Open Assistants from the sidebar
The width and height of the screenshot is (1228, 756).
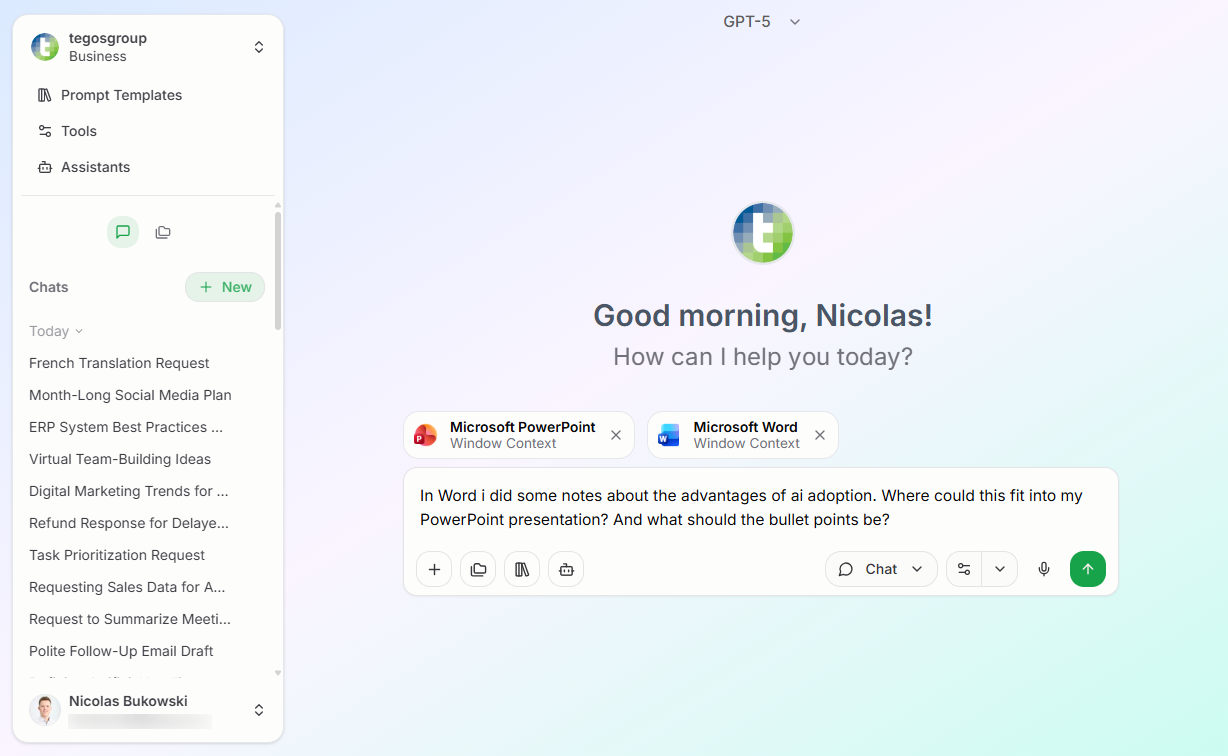[x=95, y=167]
